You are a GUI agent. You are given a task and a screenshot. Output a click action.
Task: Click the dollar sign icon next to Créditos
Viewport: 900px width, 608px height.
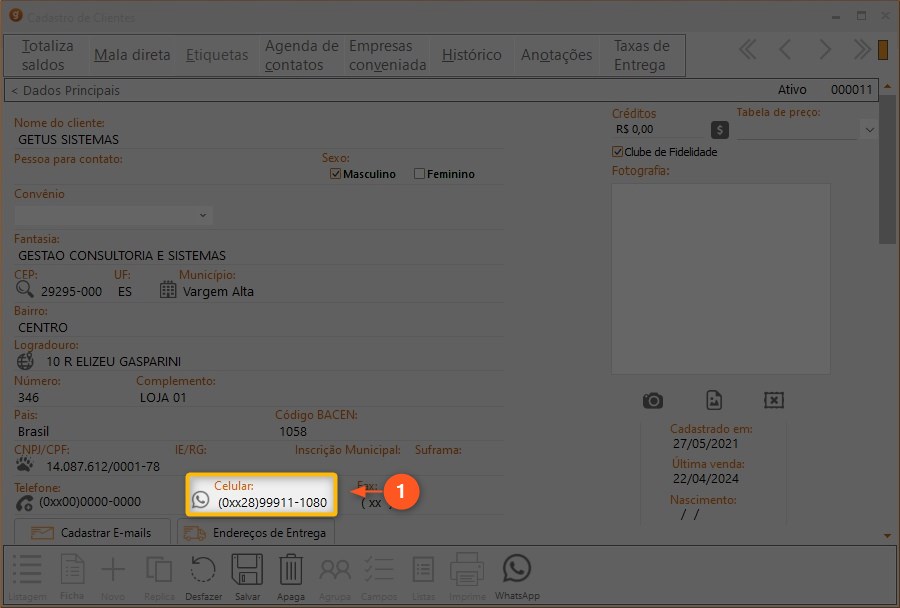coord(719,129)
